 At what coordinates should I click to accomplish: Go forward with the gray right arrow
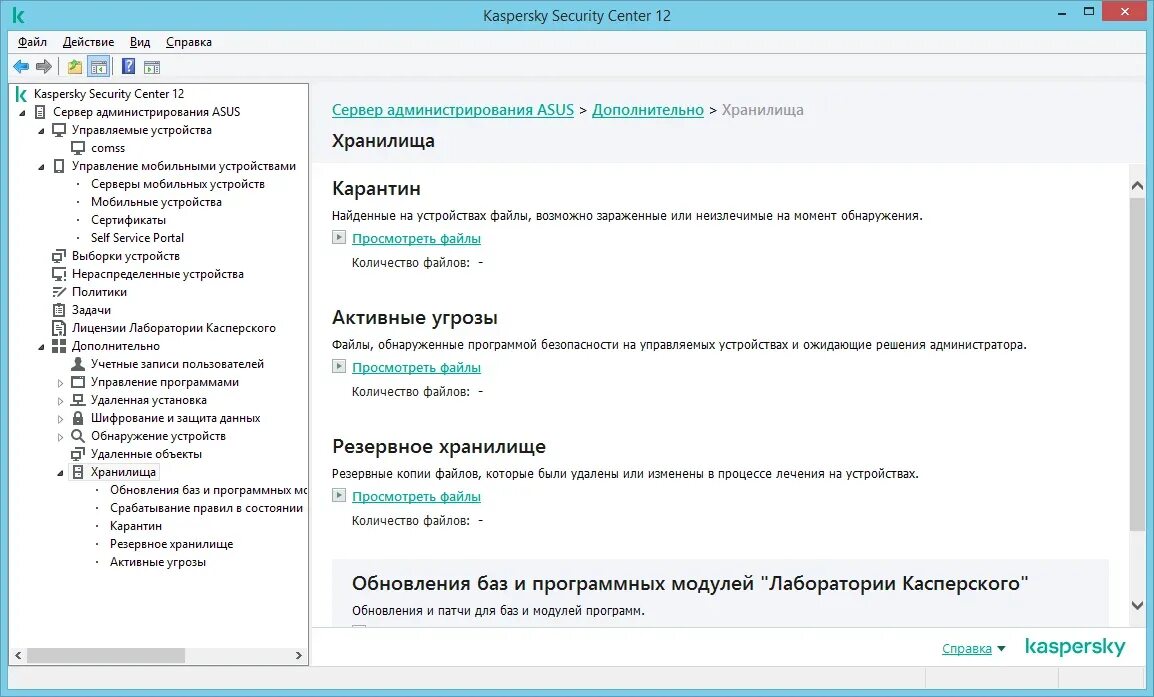pos(44,67)
